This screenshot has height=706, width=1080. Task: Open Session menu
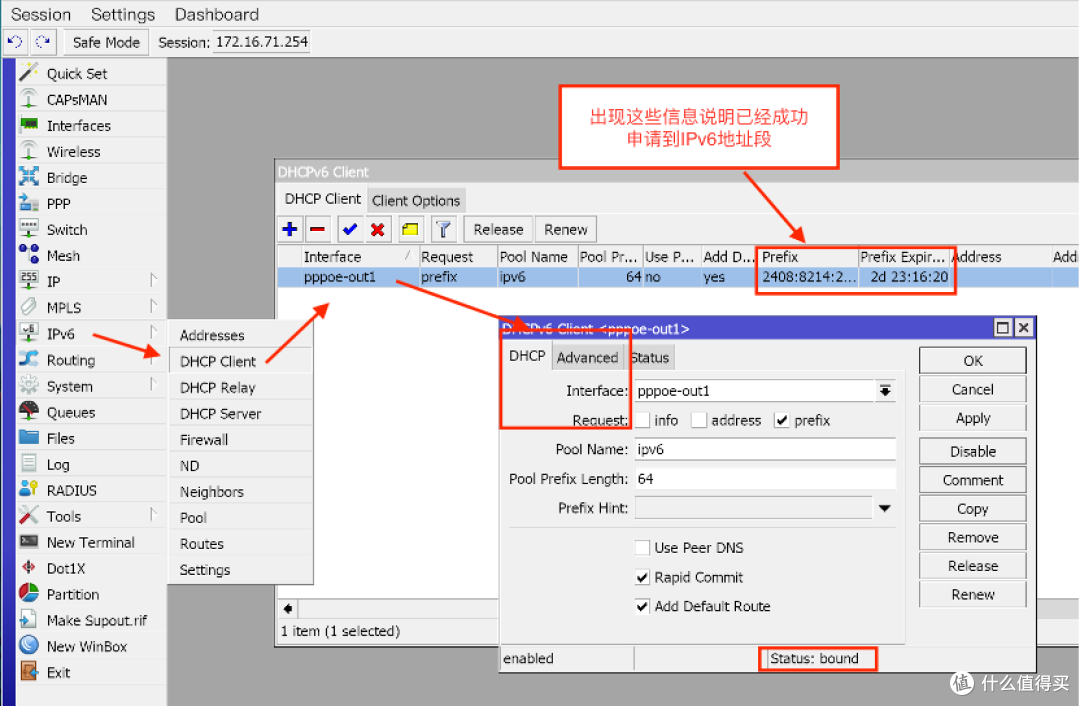click(41, 14)
